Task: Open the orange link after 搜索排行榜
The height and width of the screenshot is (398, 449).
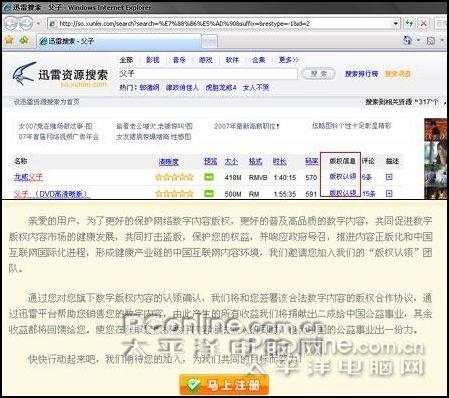Action: pos(398,74)
